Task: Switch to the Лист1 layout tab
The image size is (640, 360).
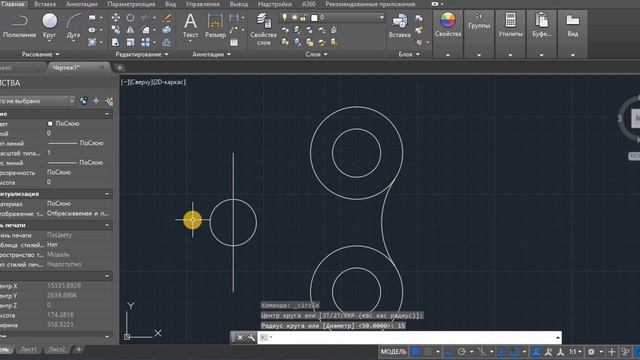Action: [x=29, y=349]
